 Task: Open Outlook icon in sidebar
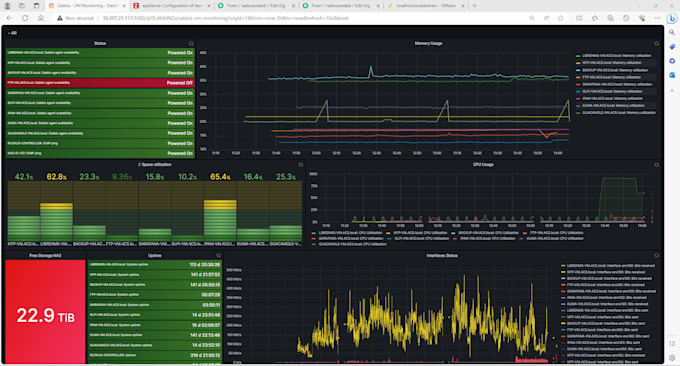click(672, 75)
